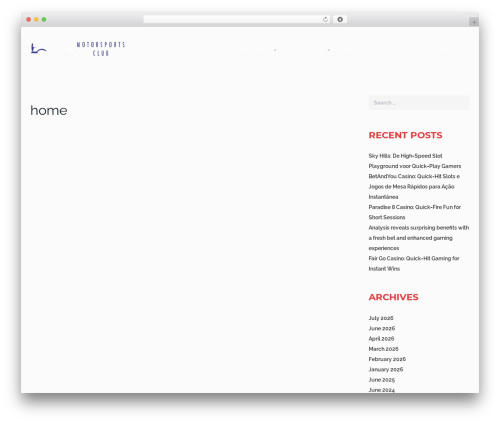View the February 2026 archive
The width and height of the screenshot is (500, 423).
coord(387,359)
